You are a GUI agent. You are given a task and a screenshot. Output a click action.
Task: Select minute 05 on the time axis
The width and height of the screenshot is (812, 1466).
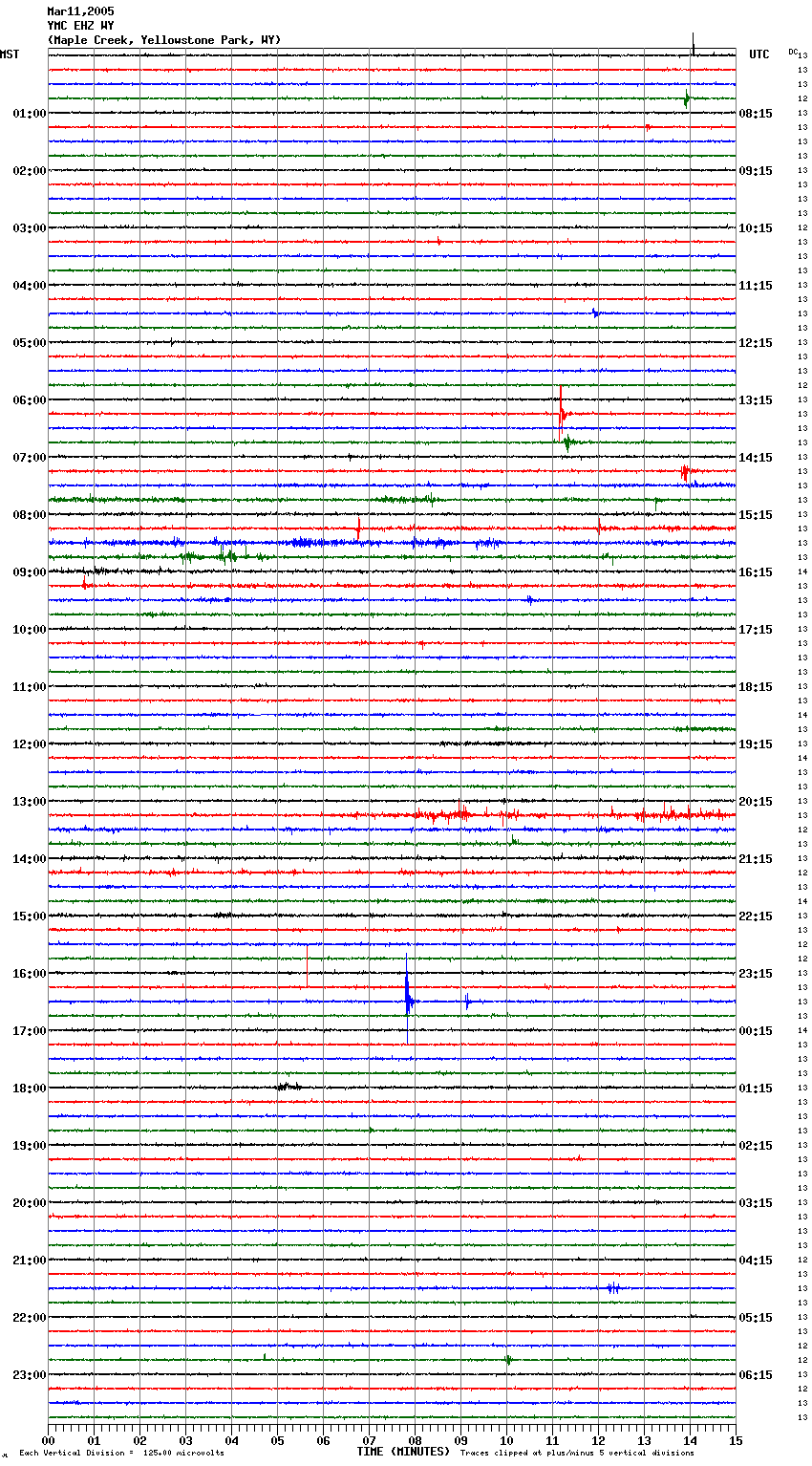click(277, 1440)
